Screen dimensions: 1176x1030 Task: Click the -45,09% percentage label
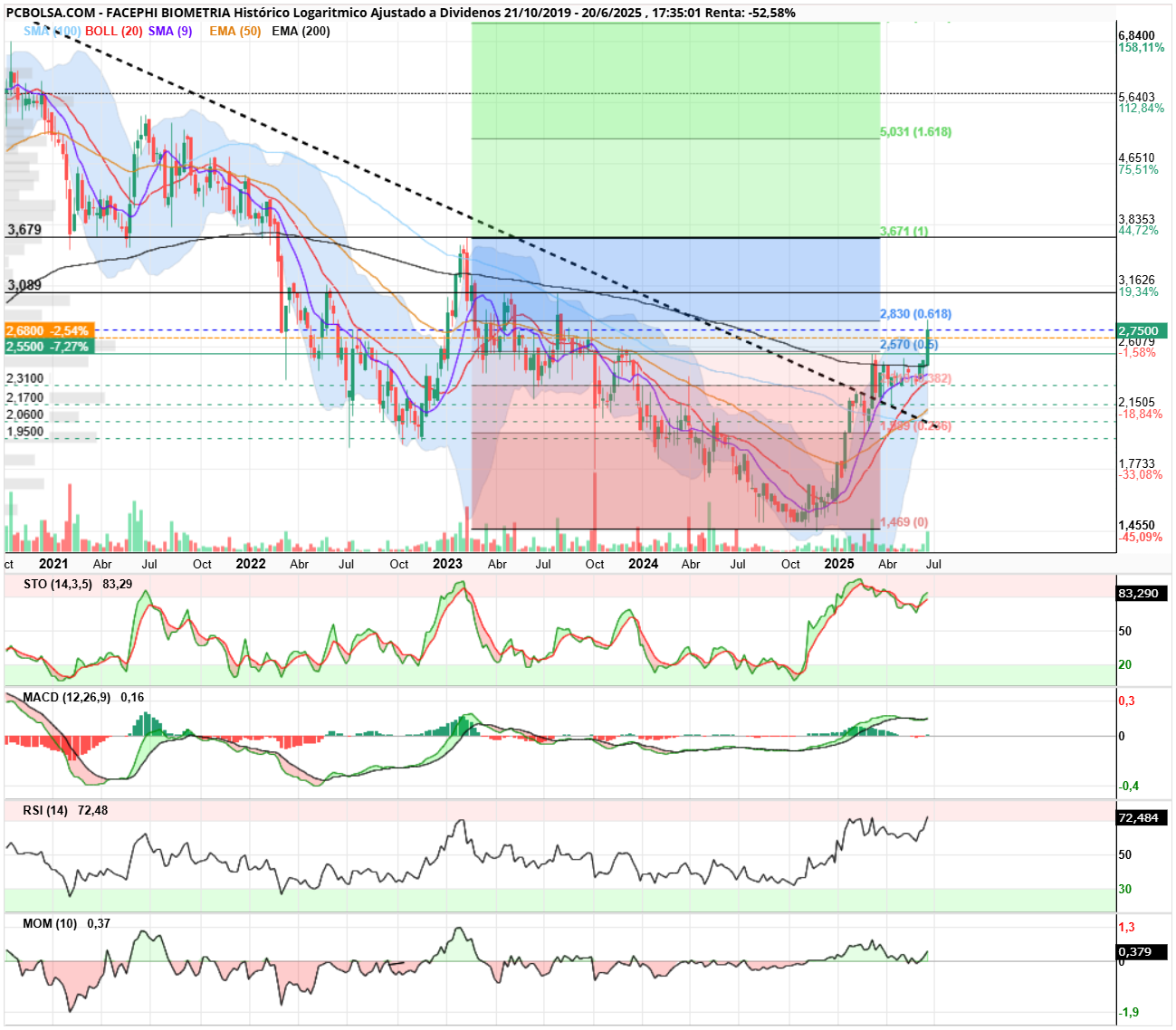(x=1140, y=537)
